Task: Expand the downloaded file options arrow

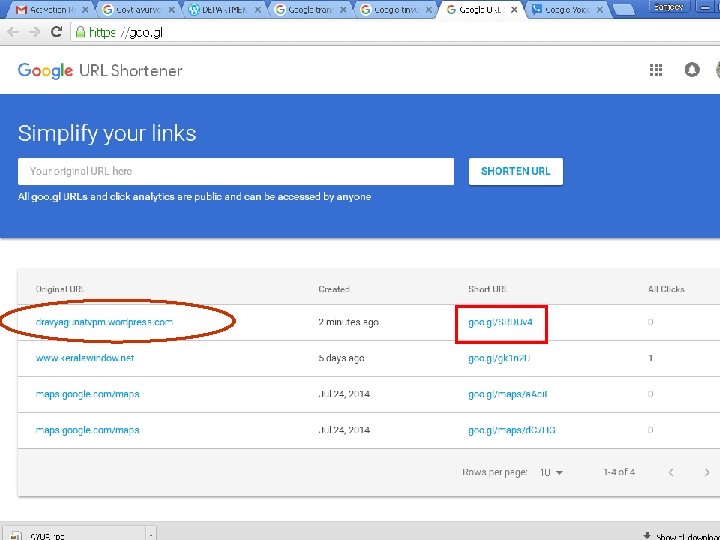Action: pos(151,535)
